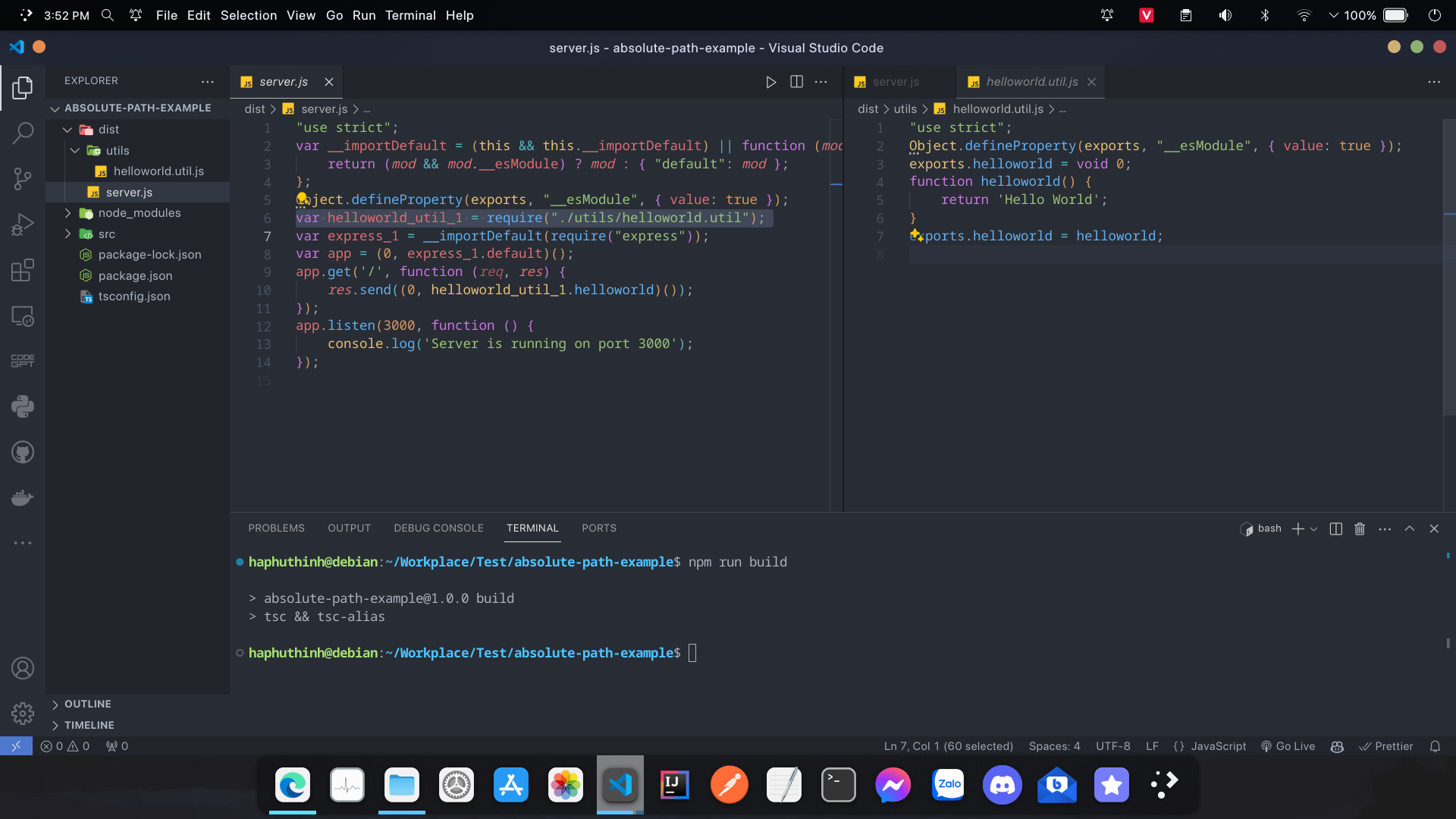Open more actions for left editor group
This screenshot has height=819, width=1456.
821,82
